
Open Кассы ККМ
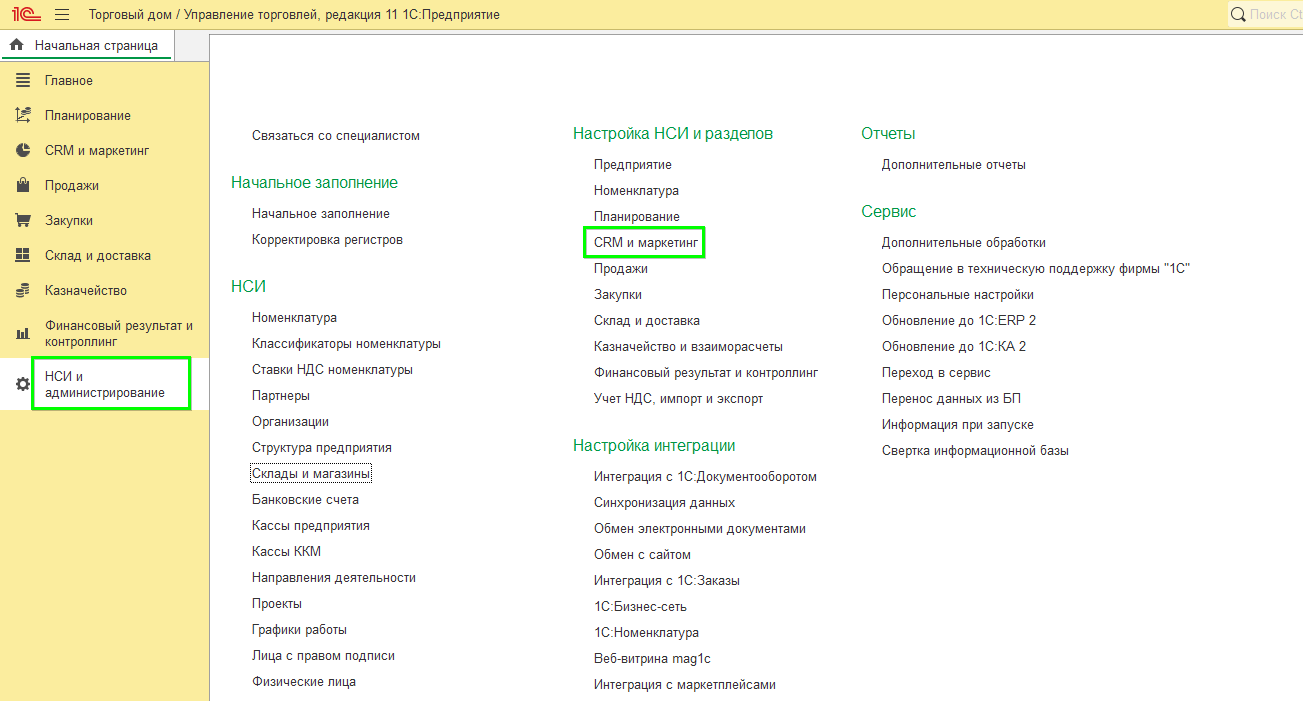(x=286, y=551)
